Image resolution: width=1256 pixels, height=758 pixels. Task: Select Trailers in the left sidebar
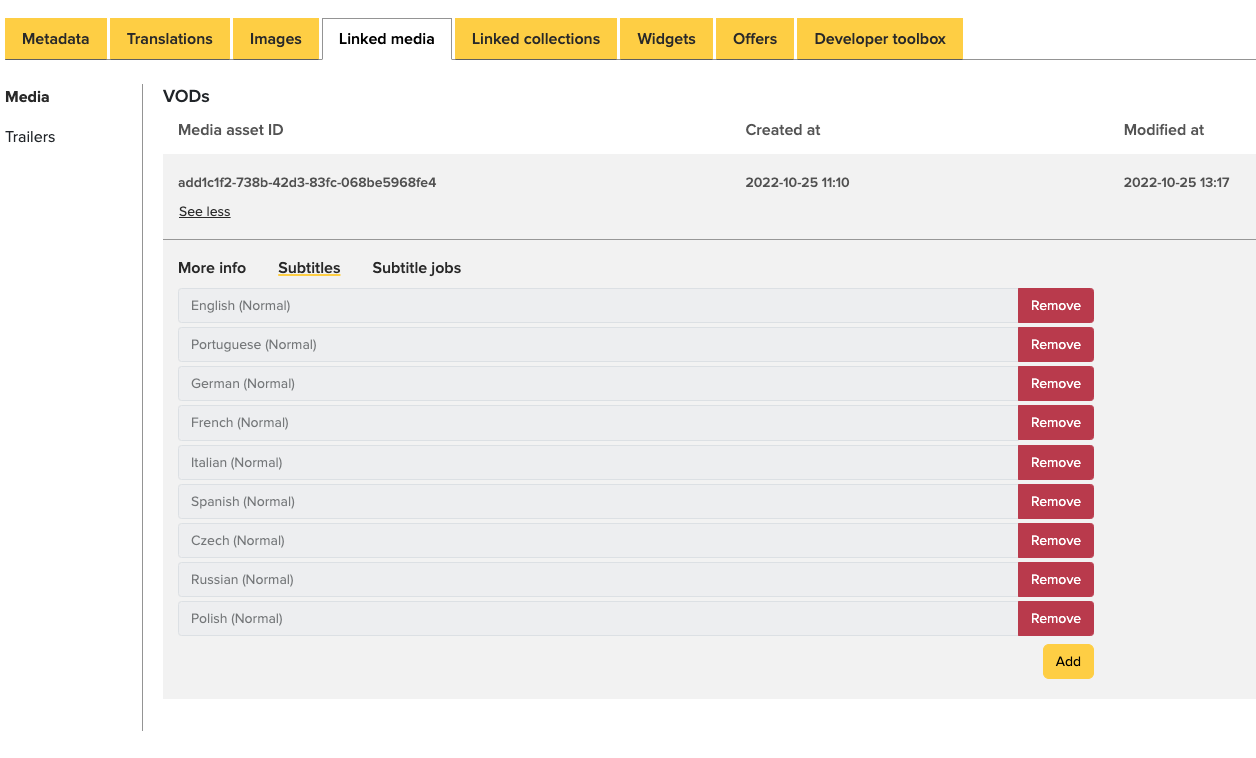[30, 137]
